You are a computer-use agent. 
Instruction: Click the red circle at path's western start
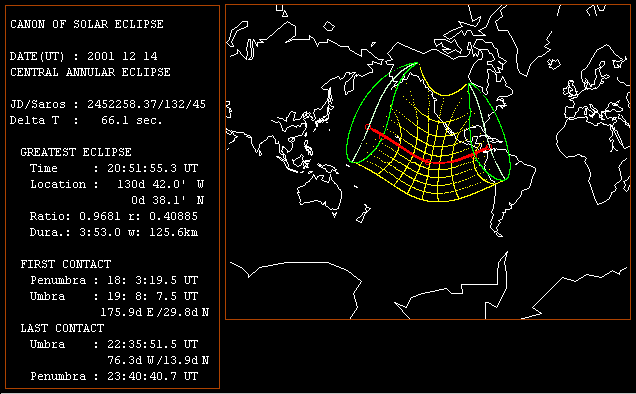click(x=367, y=127)
